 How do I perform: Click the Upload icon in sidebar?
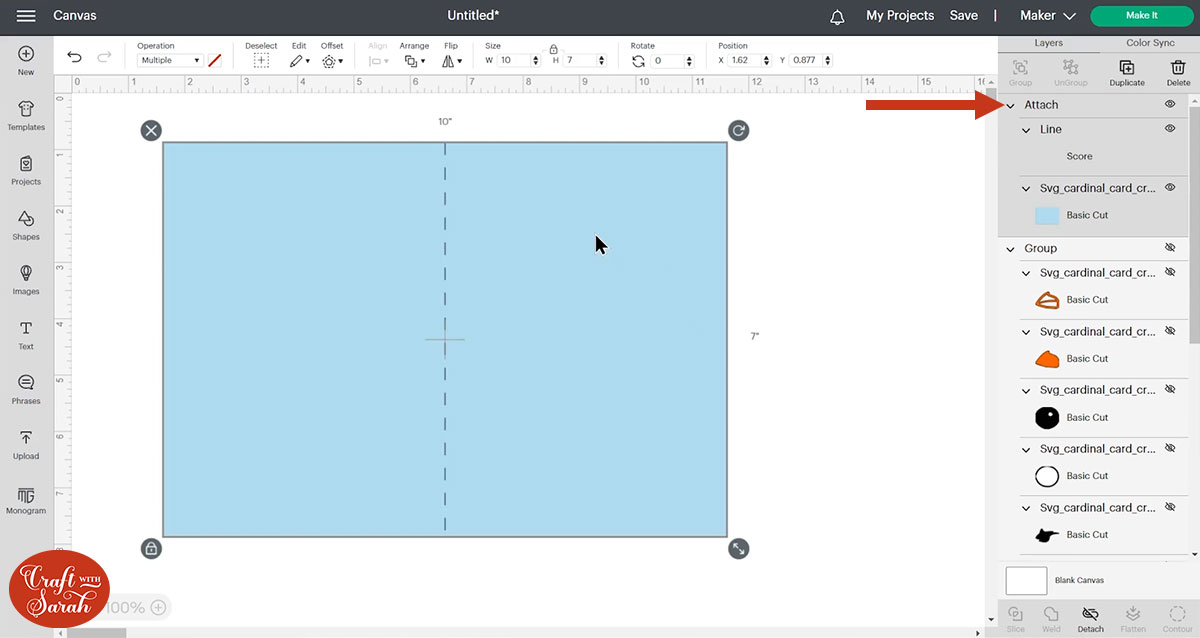(x=26, y=444)
